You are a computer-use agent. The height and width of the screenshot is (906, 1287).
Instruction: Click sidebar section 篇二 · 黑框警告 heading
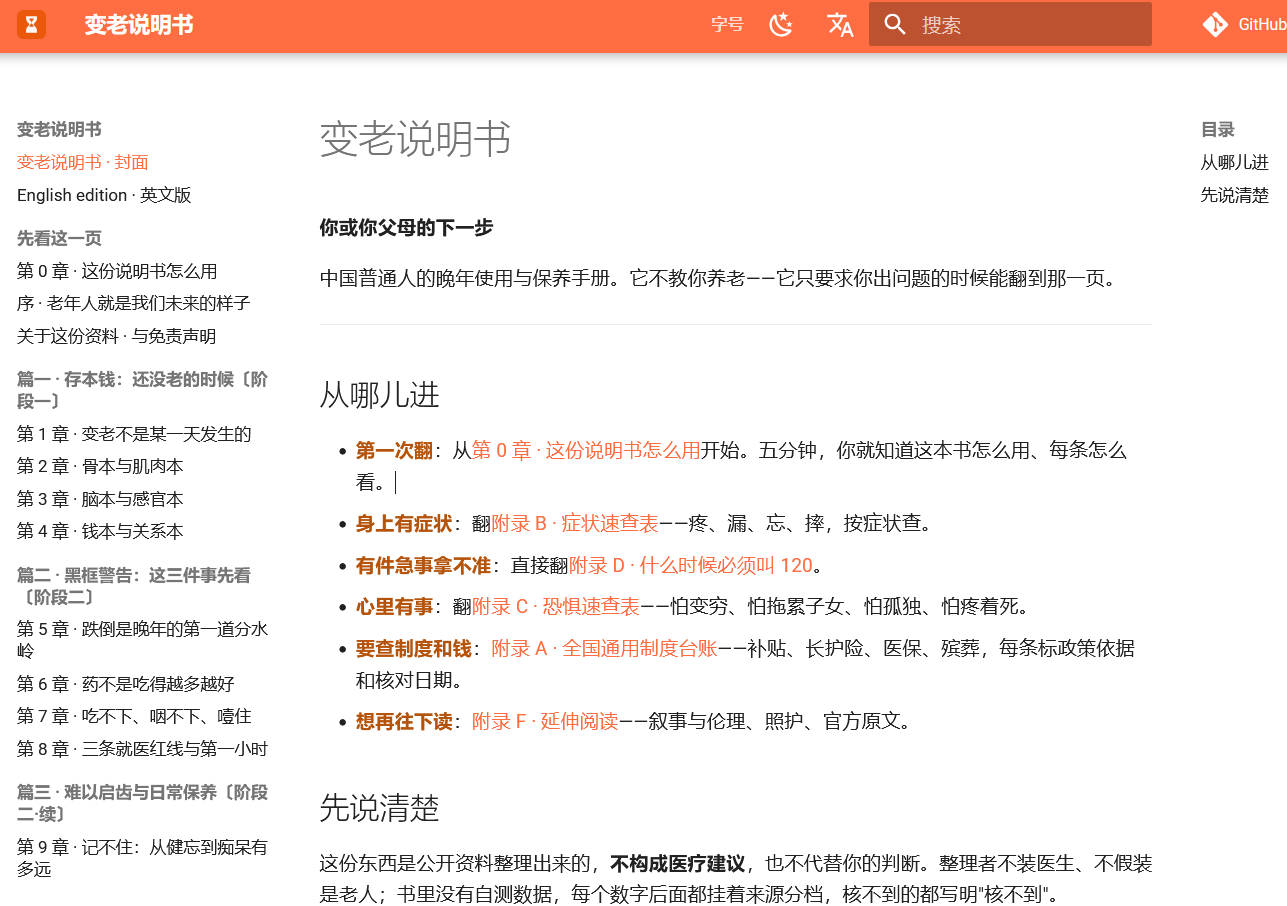134,586
